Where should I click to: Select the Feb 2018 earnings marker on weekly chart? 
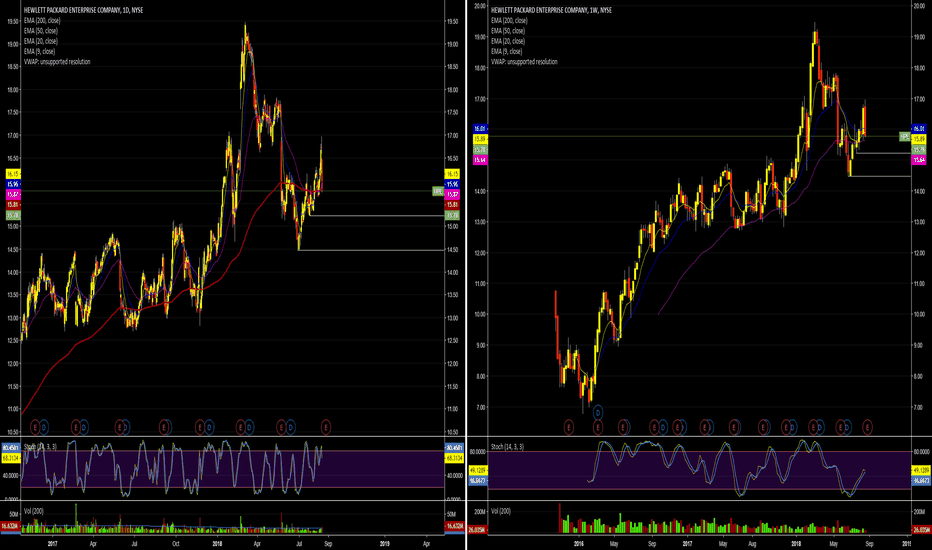813,427
